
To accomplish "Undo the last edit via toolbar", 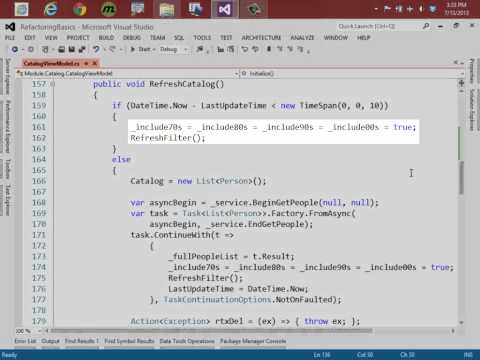I will [96, 49].
